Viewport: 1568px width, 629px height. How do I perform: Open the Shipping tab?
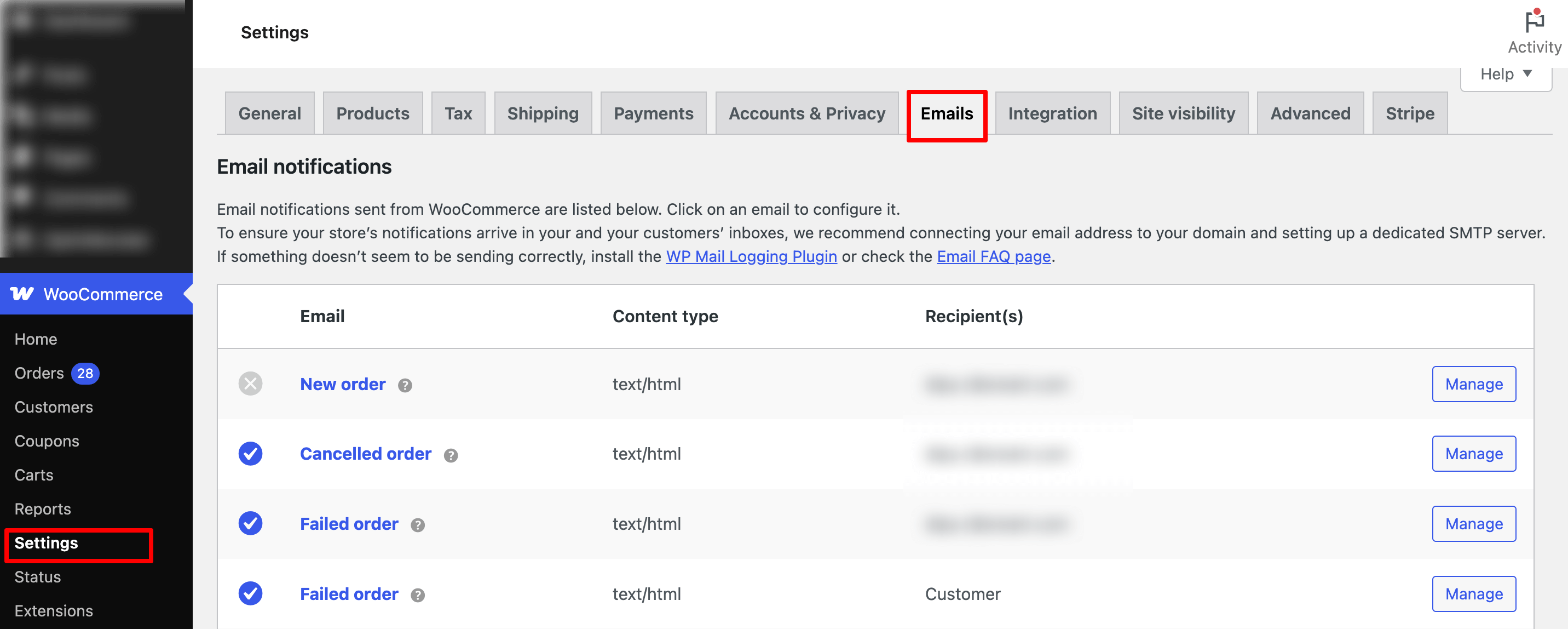click(x=543, y=113)
